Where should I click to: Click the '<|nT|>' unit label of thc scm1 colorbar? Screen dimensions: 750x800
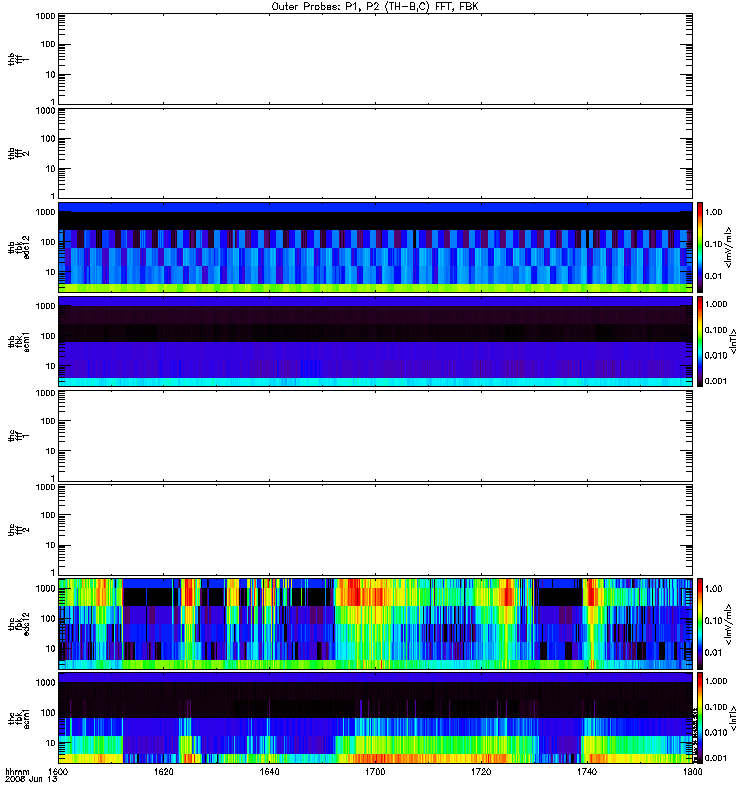[733, 718]
